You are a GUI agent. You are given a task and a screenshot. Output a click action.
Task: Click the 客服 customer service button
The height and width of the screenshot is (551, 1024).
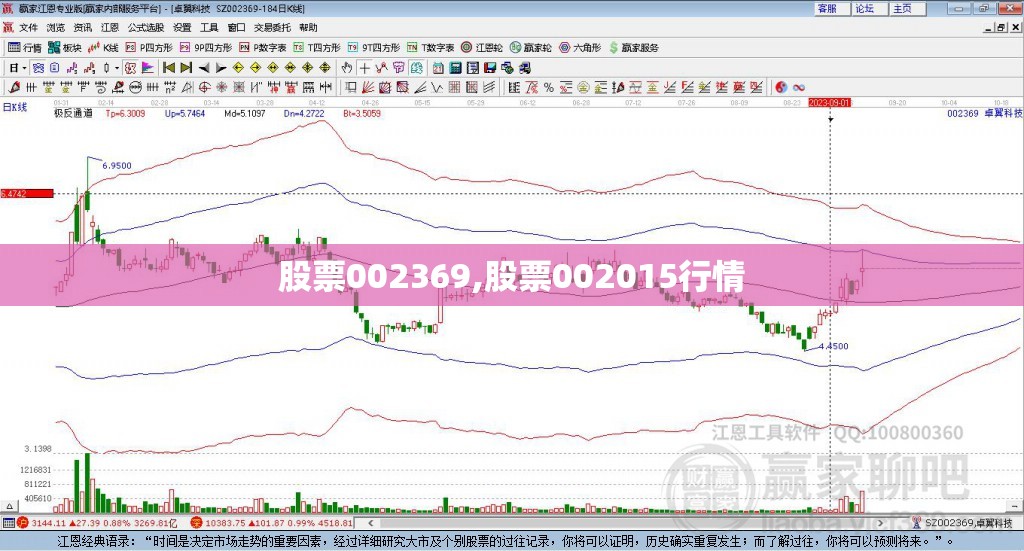(x=831, y=8)
